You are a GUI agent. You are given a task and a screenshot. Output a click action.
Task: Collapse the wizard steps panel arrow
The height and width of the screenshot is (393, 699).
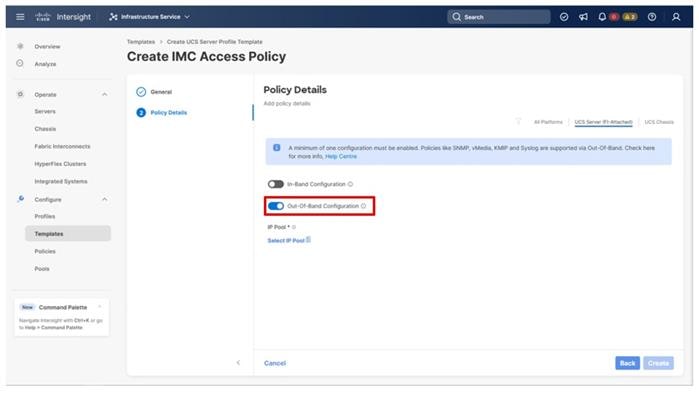click(x=238, y=363)
